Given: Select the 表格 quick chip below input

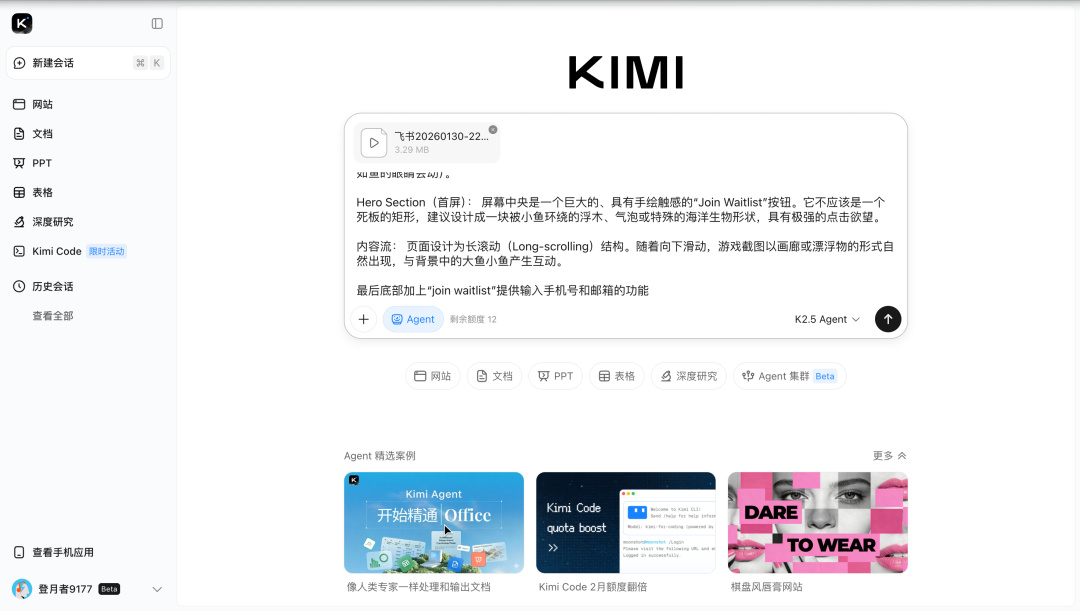Looking at the screenshot, I should coord(616,376).
